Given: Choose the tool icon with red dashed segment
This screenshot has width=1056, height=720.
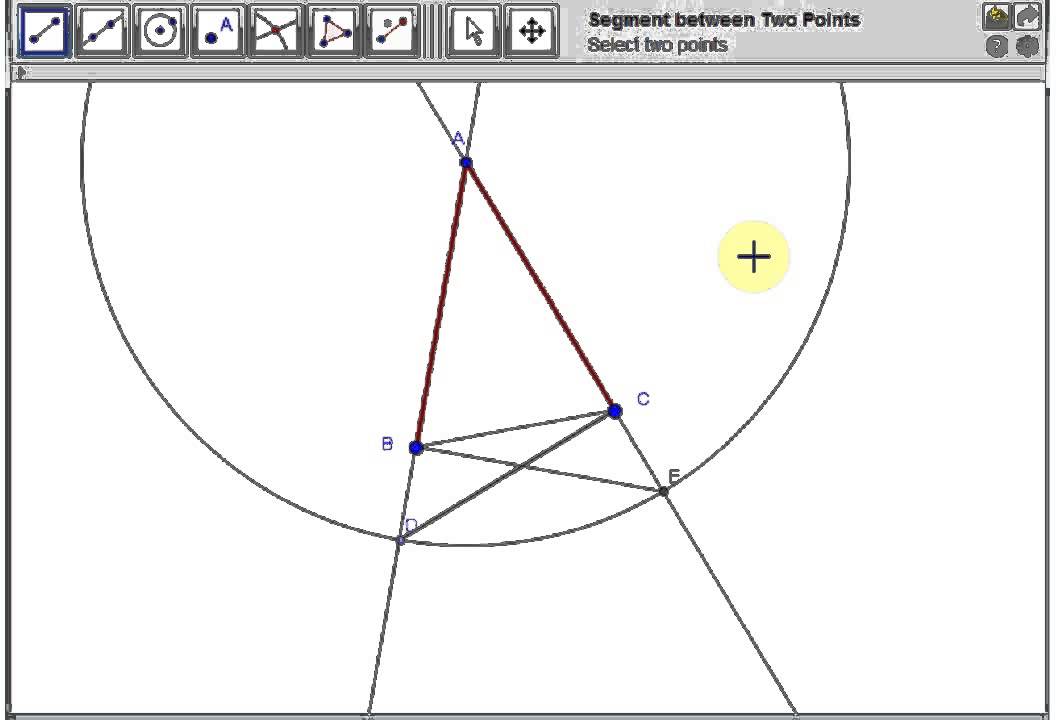Looking at the screenshot, I should [x=392, y=31].
